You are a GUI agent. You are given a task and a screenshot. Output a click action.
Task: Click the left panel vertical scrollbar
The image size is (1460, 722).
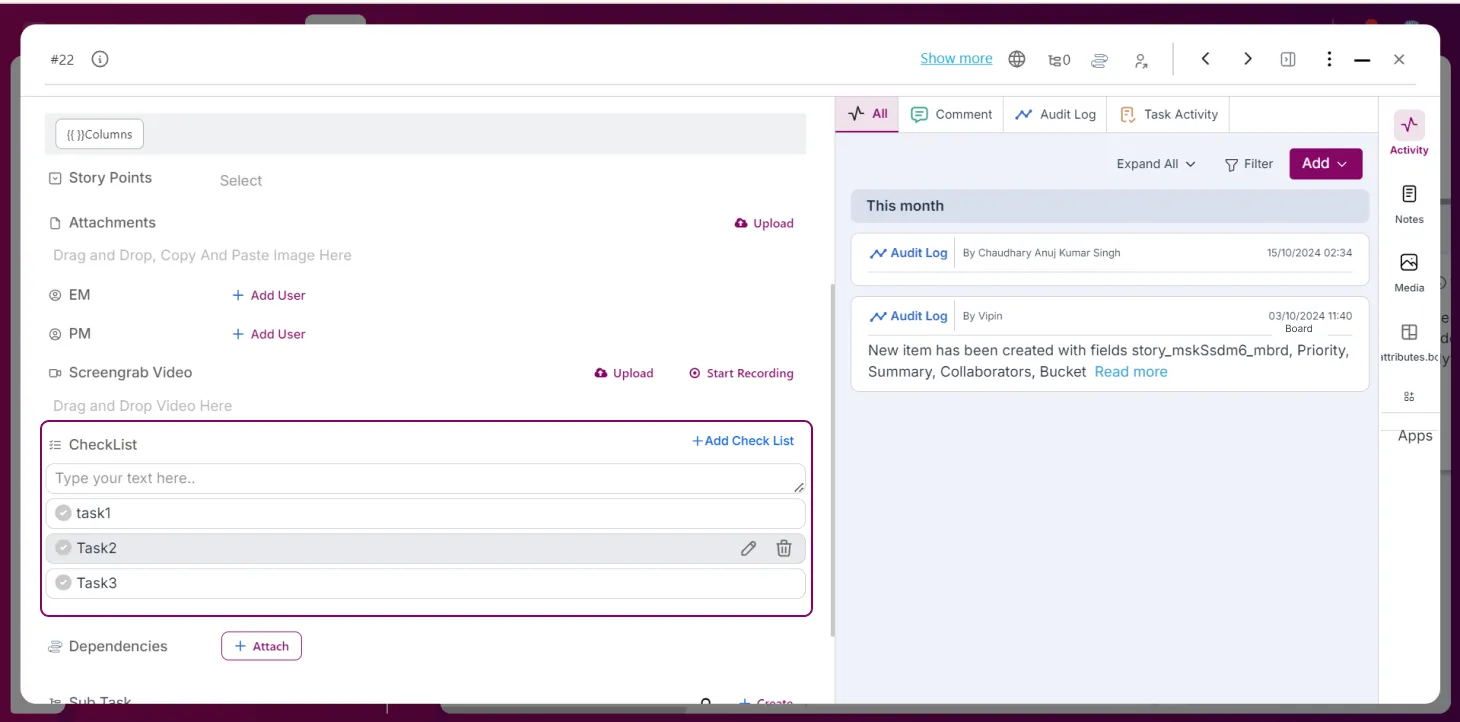[x=832, y=460]
